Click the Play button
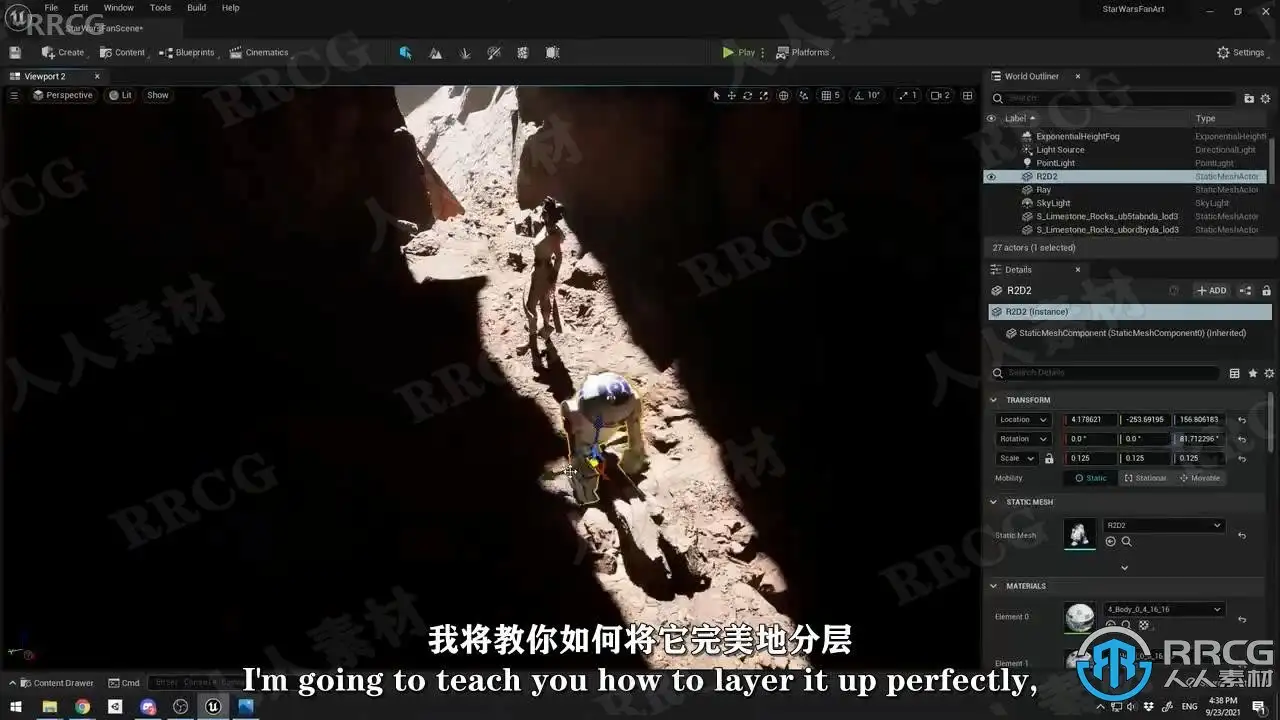The width and height of the screenshot is (1280, 720). (x=739, y=52)
